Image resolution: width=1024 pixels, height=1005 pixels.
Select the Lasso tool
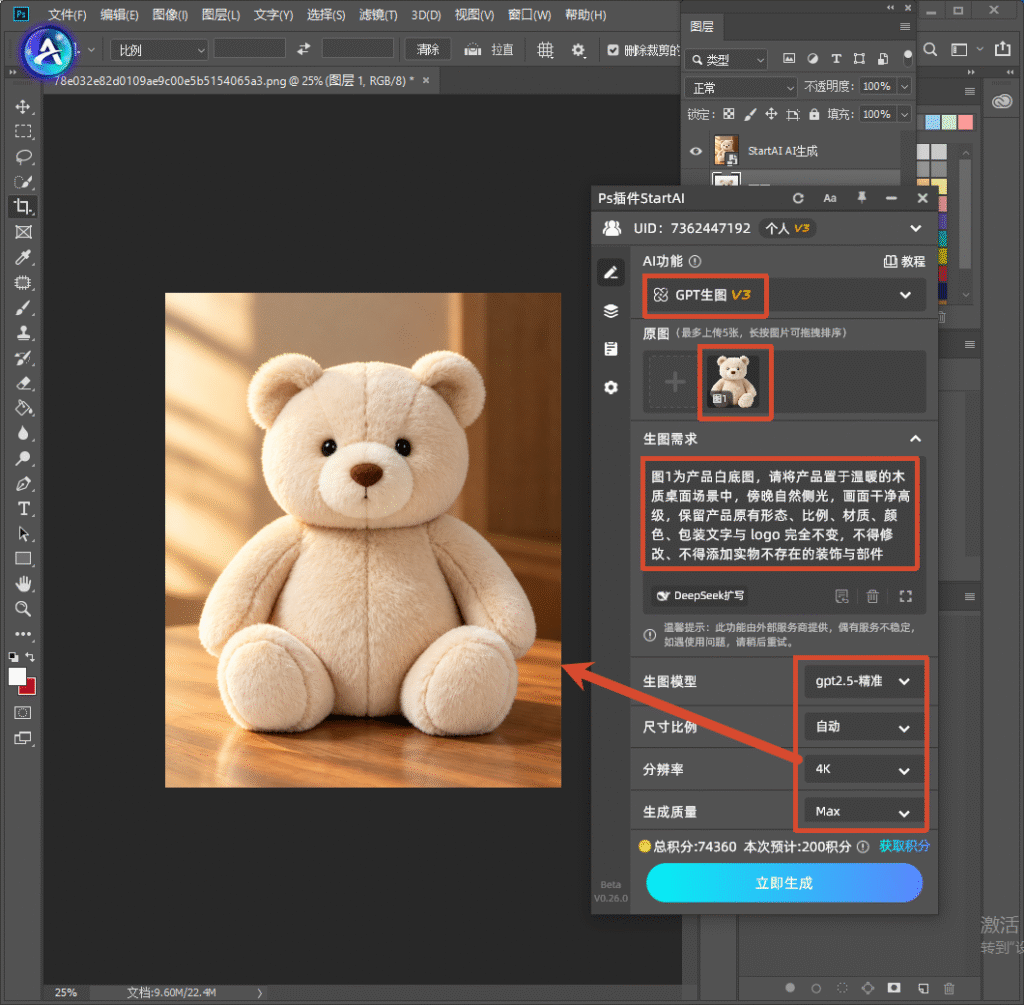23,157
